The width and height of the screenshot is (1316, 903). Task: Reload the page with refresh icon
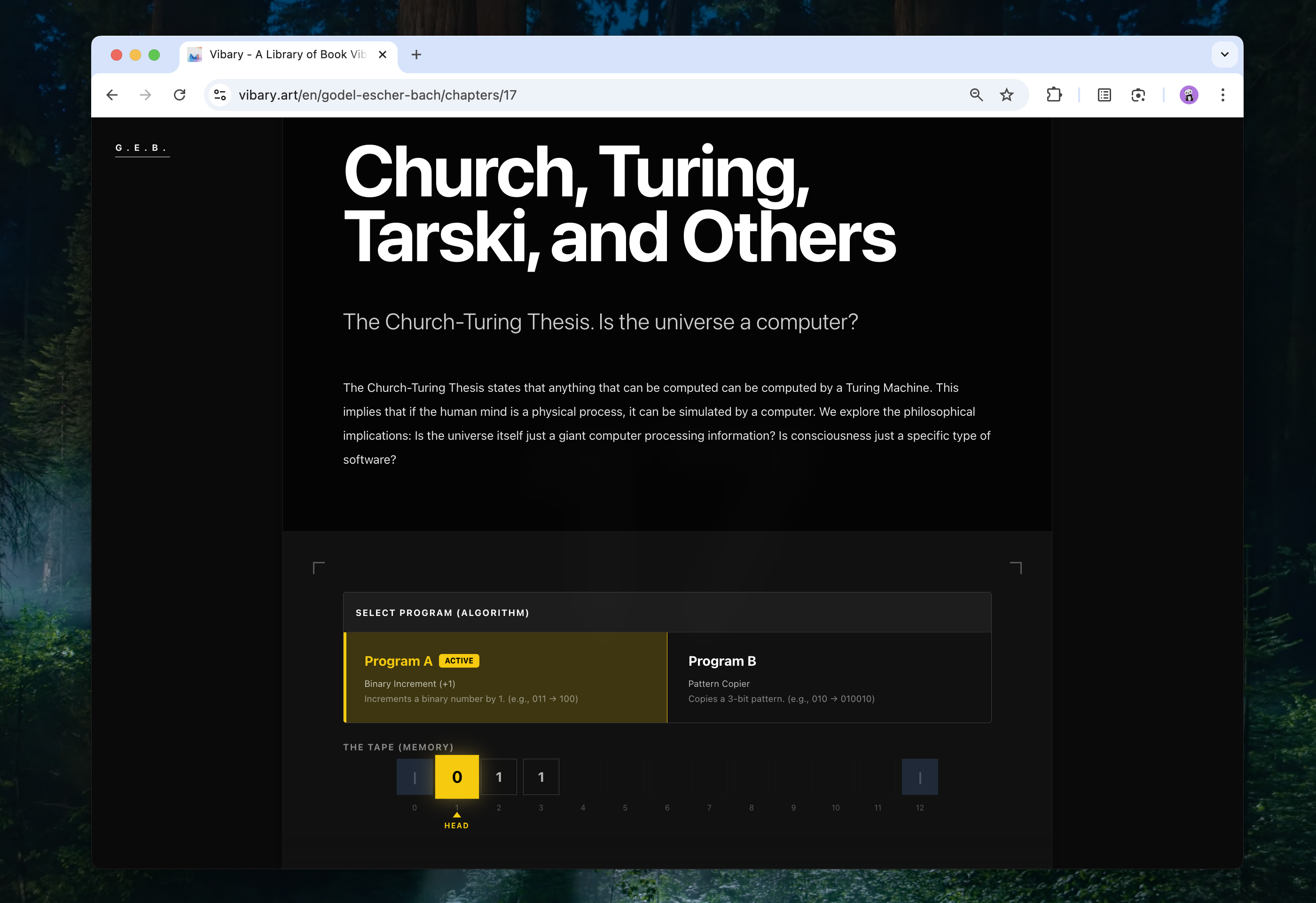tap(180, 95)
